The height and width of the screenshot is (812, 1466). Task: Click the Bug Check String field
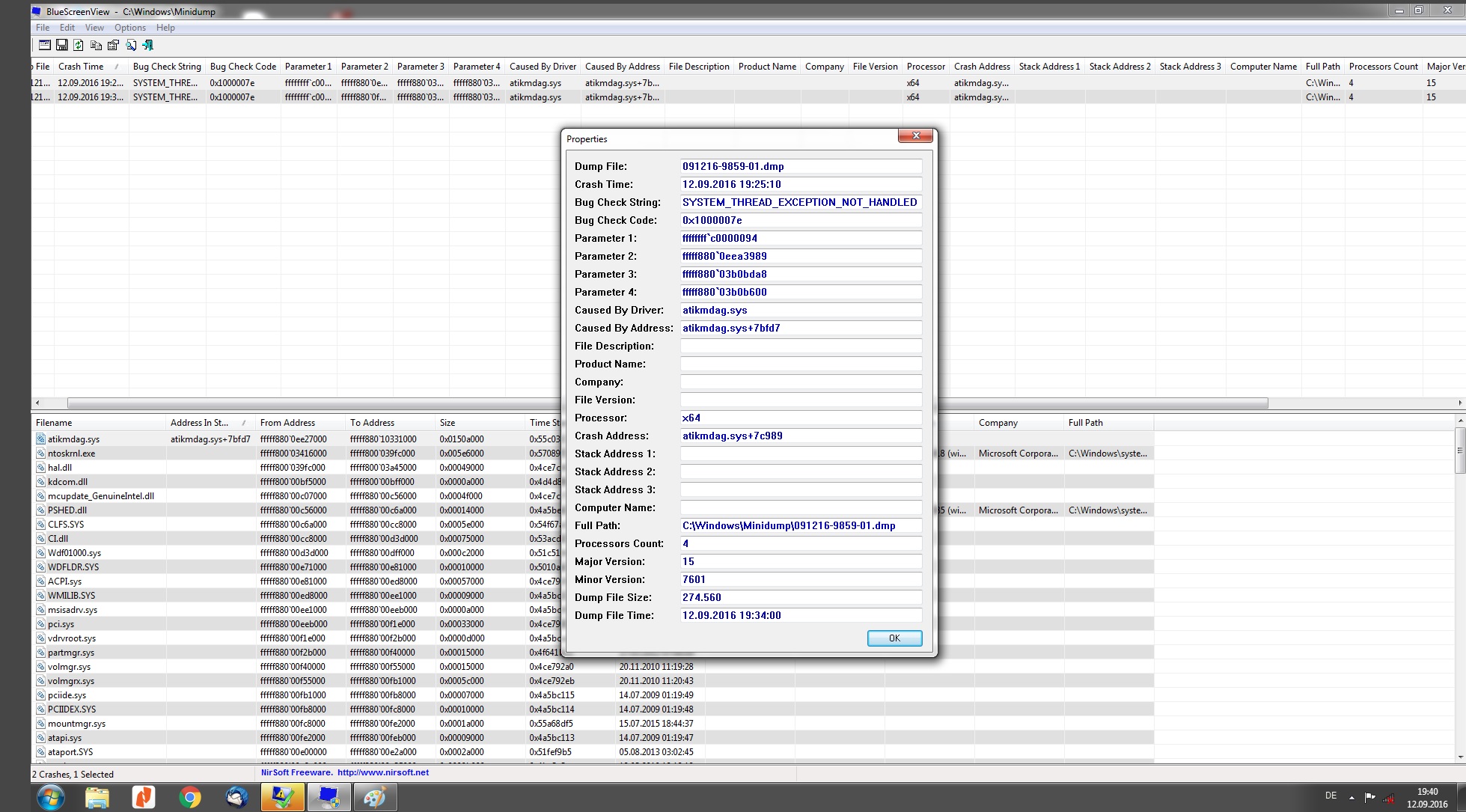(x=799, y=202)
